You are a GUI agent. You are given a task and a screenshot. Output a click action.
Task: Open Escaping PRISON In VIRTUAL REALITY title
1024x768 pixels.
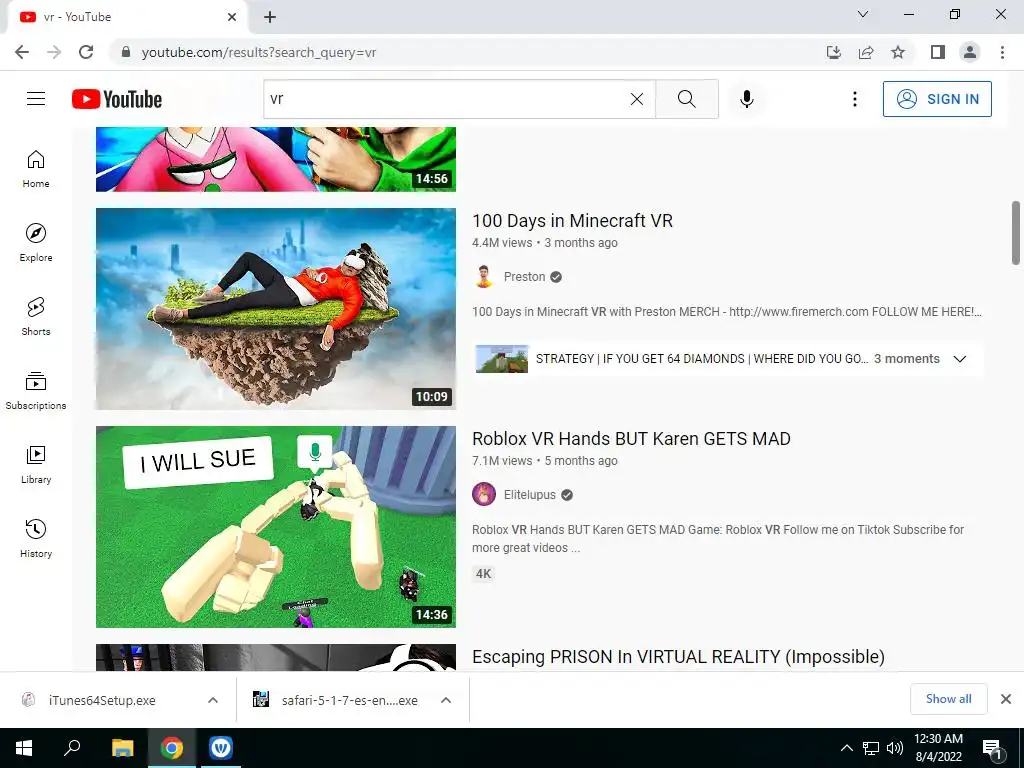click(678, 657)
